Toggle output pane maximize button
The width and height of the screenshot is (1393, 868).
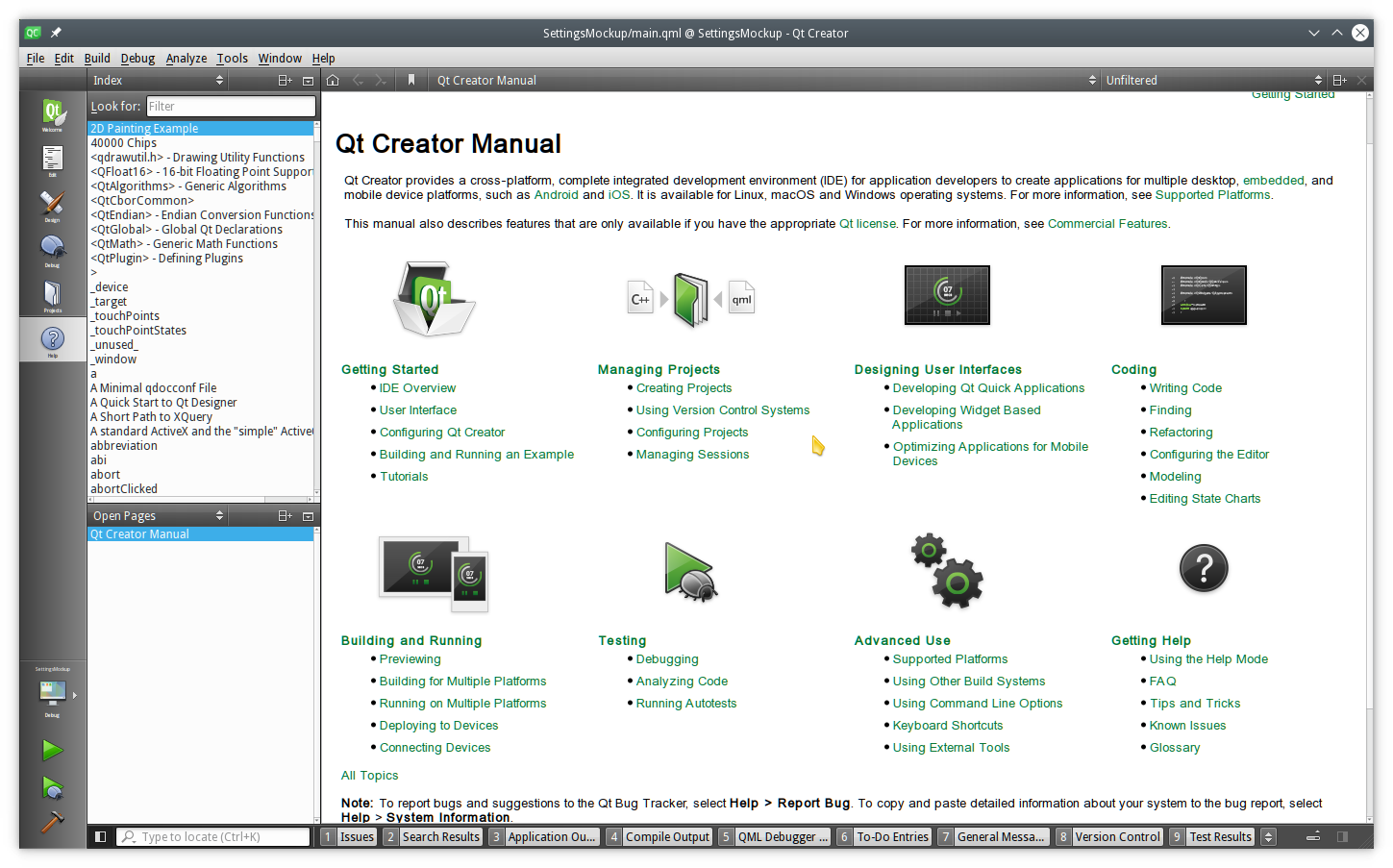[1313, 837]
